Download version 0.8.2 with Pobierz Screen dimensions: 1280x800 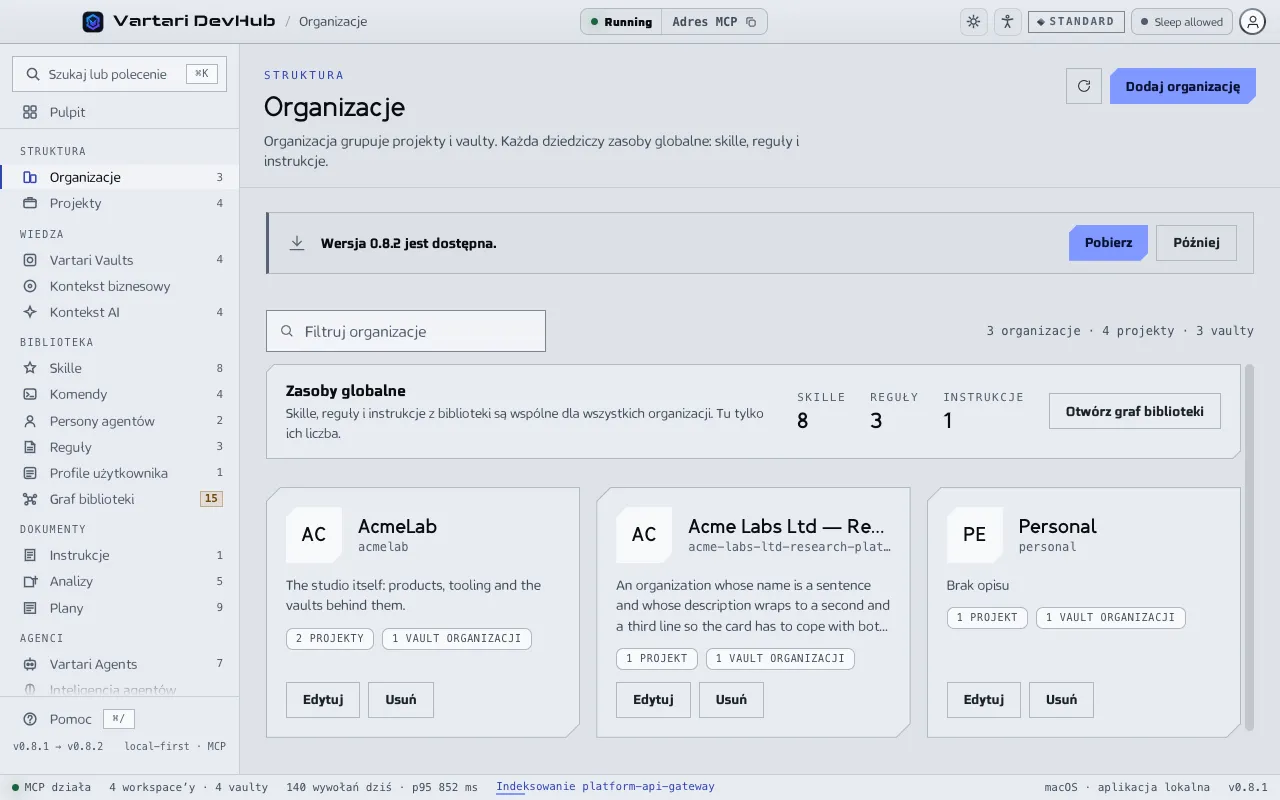(x=1108, y=243)
